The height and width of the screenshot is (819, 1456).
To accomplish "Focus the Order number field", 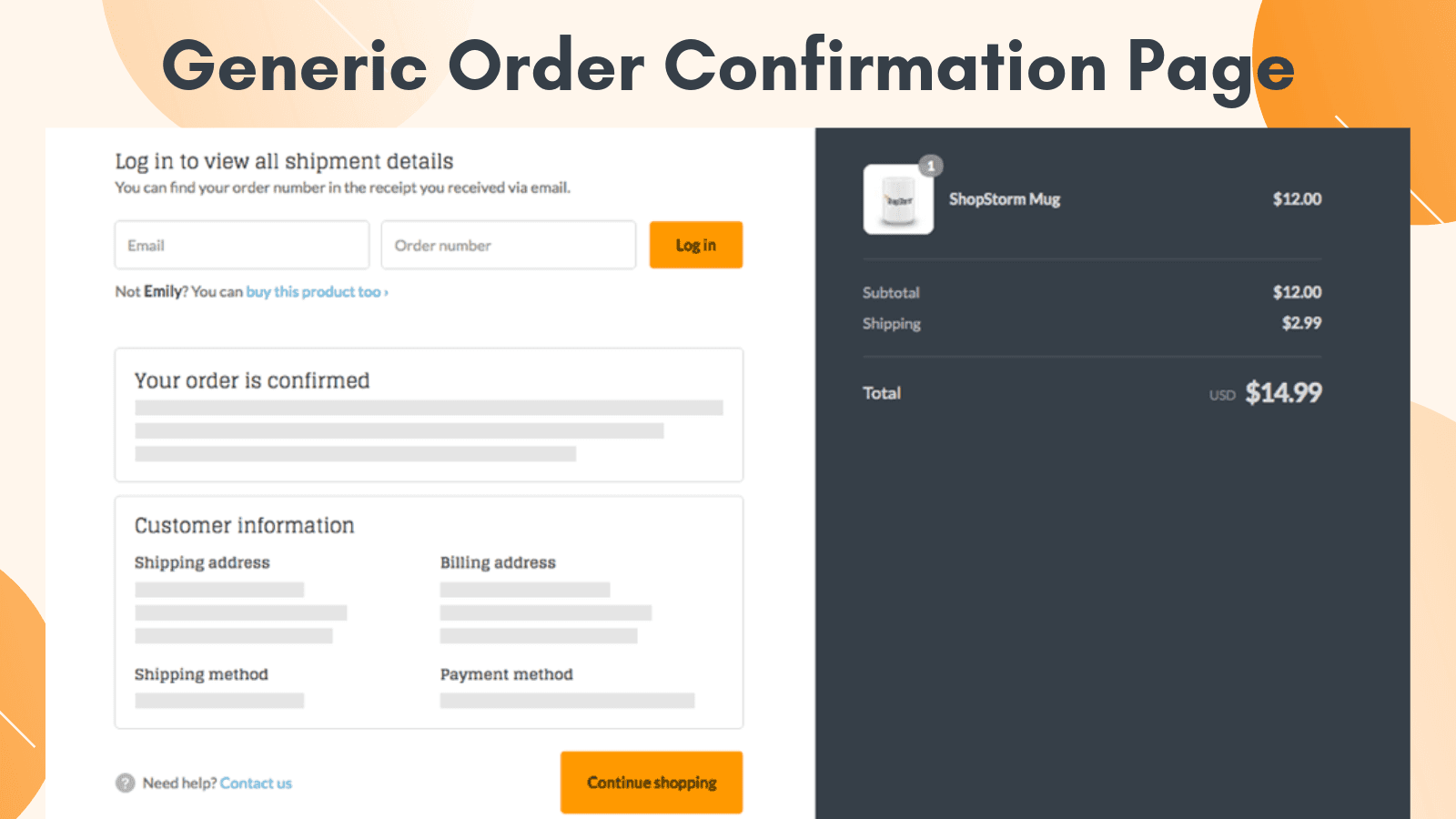I will click(x=508, y=245).
